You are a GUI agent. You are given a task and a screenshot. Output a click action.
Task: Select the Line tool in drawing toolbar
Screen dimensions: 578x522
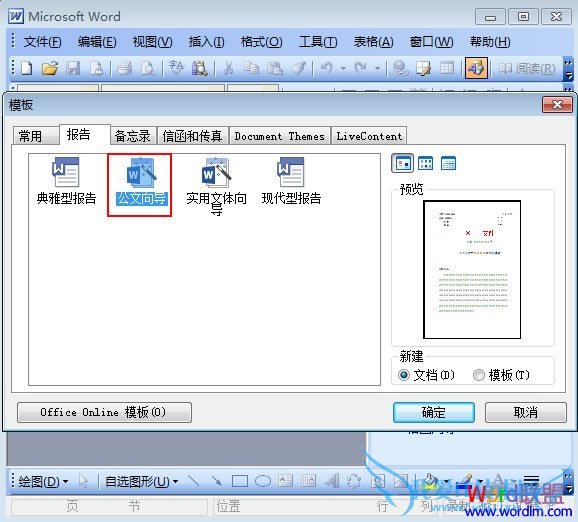(193, 481)
